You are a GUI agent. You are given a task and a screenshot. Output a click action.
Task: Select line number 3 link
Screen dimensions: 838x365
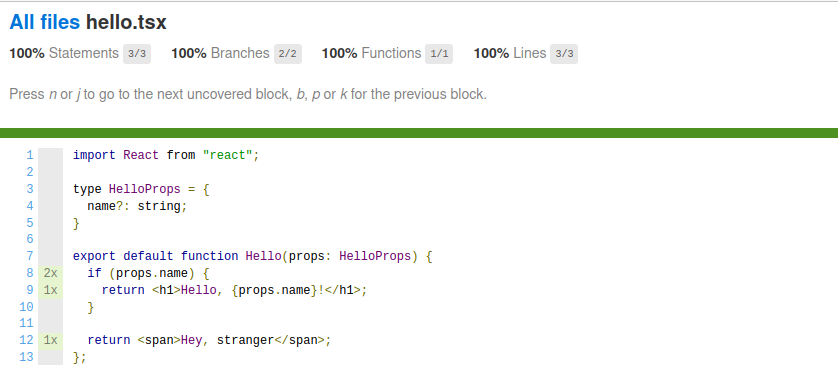pyautogui.click(x=30, y=189)
